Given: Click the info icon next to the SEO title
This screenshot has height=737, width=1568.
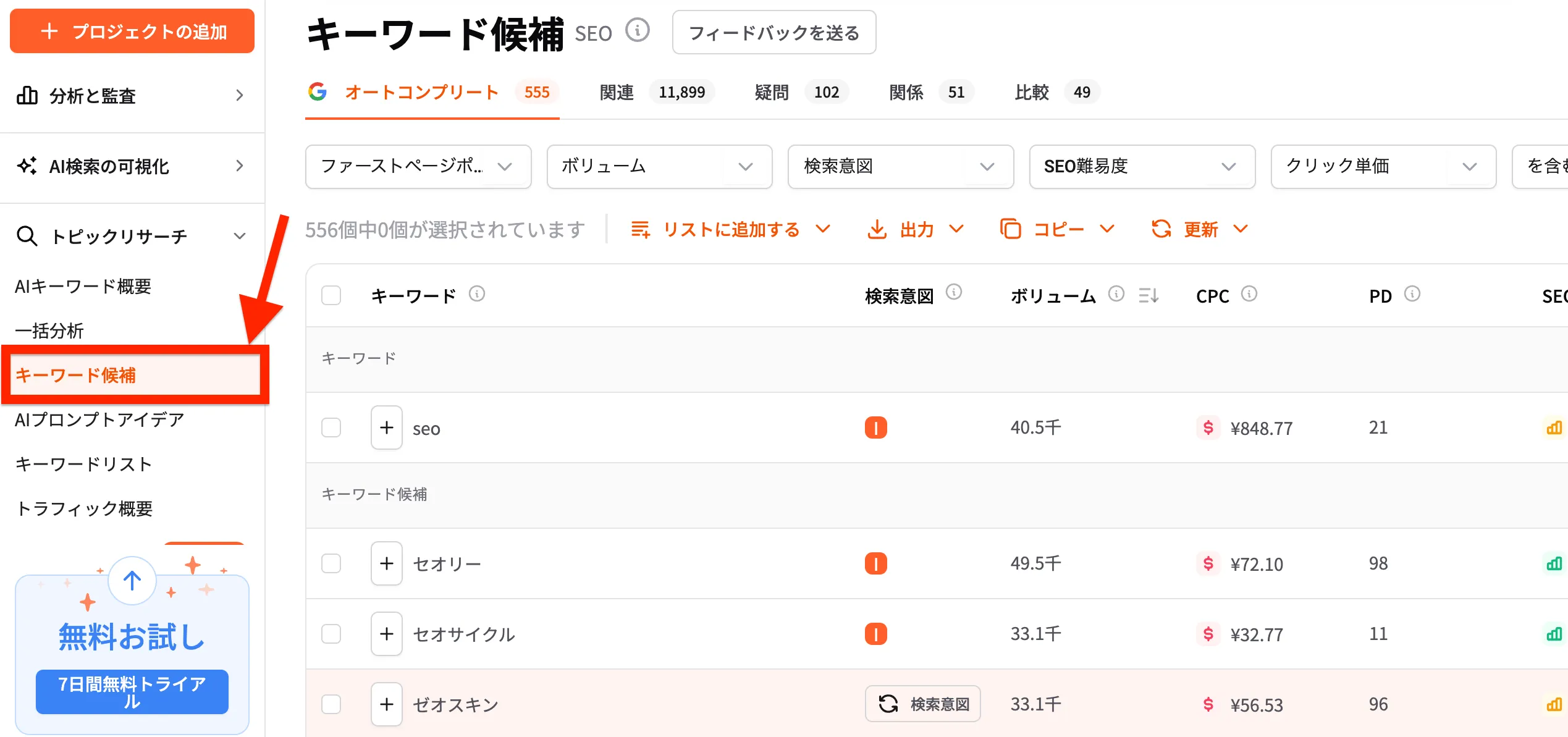Looking at the screenshot, I should [637, 30].
